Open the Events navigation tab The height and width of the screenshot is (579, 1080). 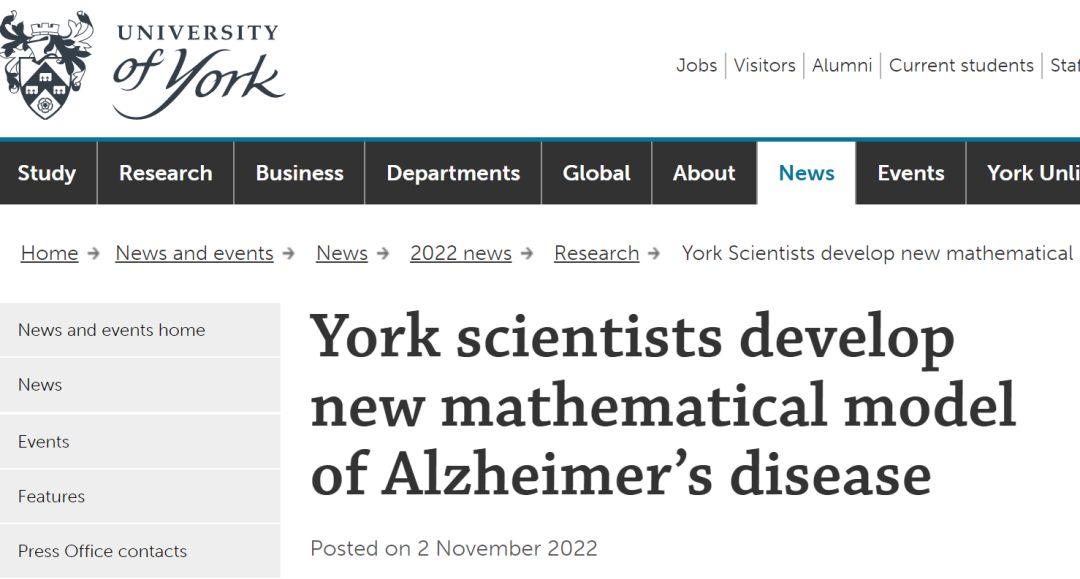click(911, 173)
